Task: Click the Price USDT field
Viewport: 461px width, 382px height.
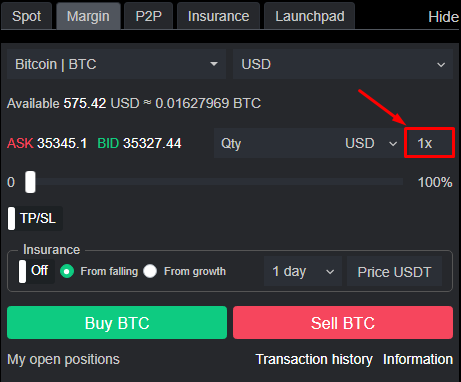Action: click(394, 271)
